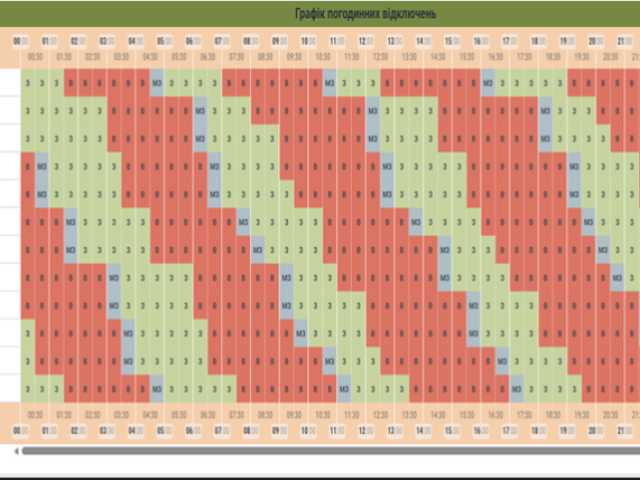Click the 03:30 half-hour label at bottom
Image resolution: width=640 pixels, height=480 pixels.
121,413
